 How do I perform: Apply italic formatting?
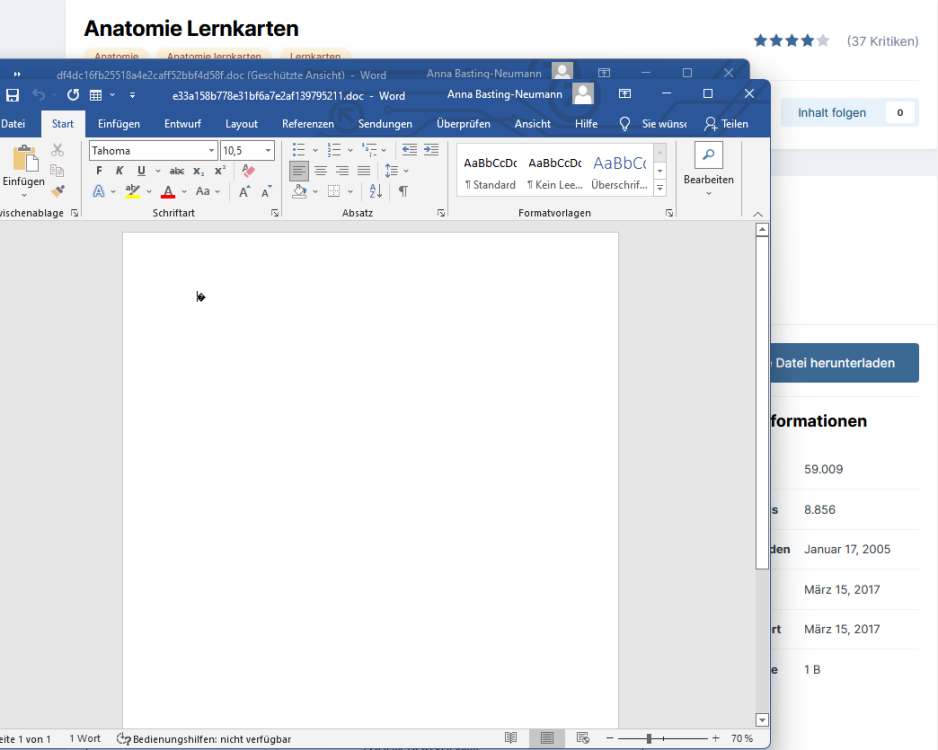[120, 170]
